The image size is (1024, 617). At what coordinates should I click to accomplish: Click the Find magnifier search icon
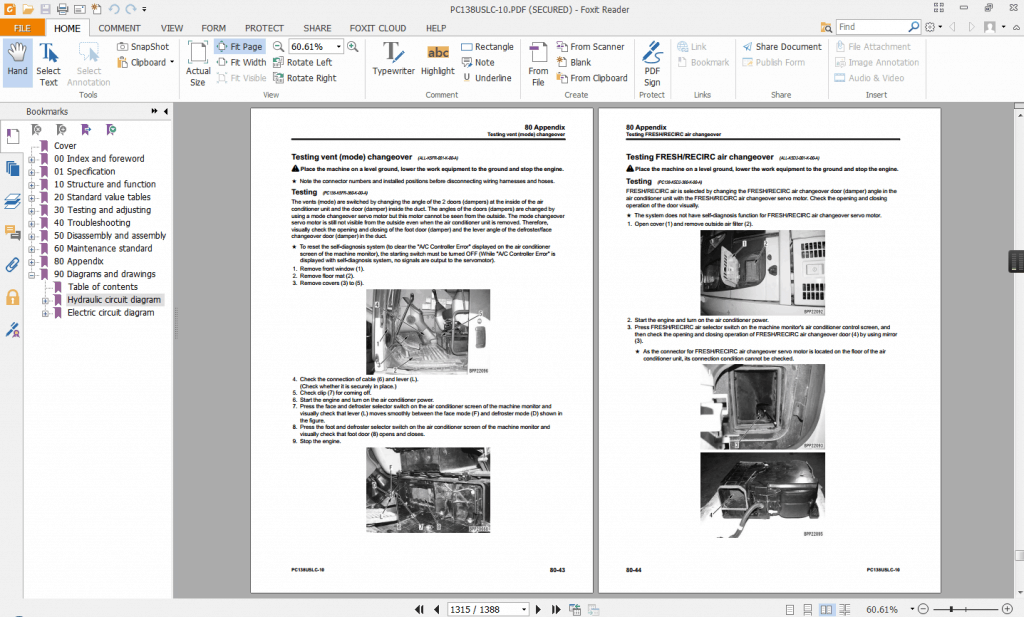(x=913, y=27)
